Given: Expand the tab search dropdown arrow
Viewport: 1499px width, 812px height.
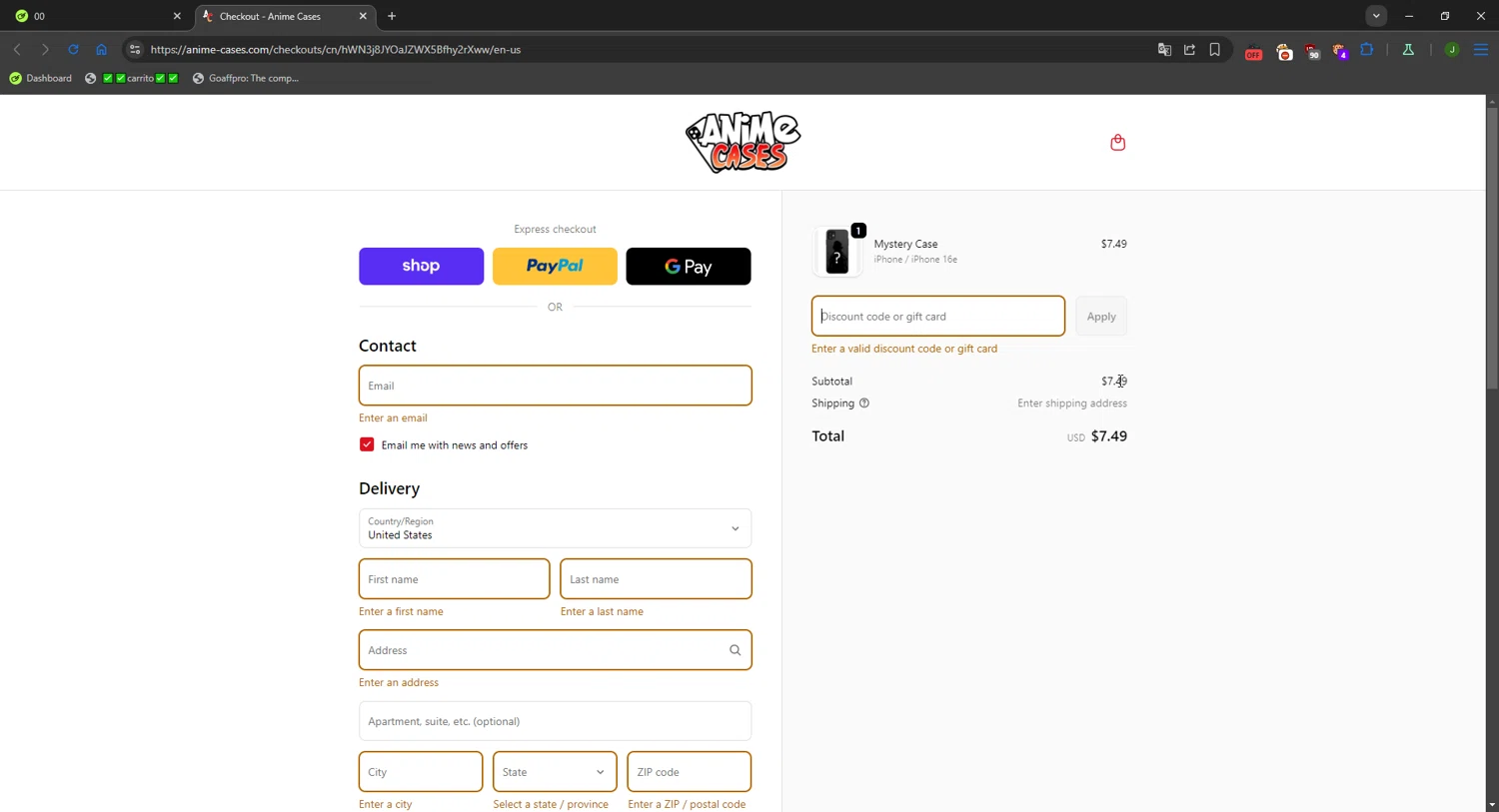Looking at the screenshot, I should coord(1376,16).
